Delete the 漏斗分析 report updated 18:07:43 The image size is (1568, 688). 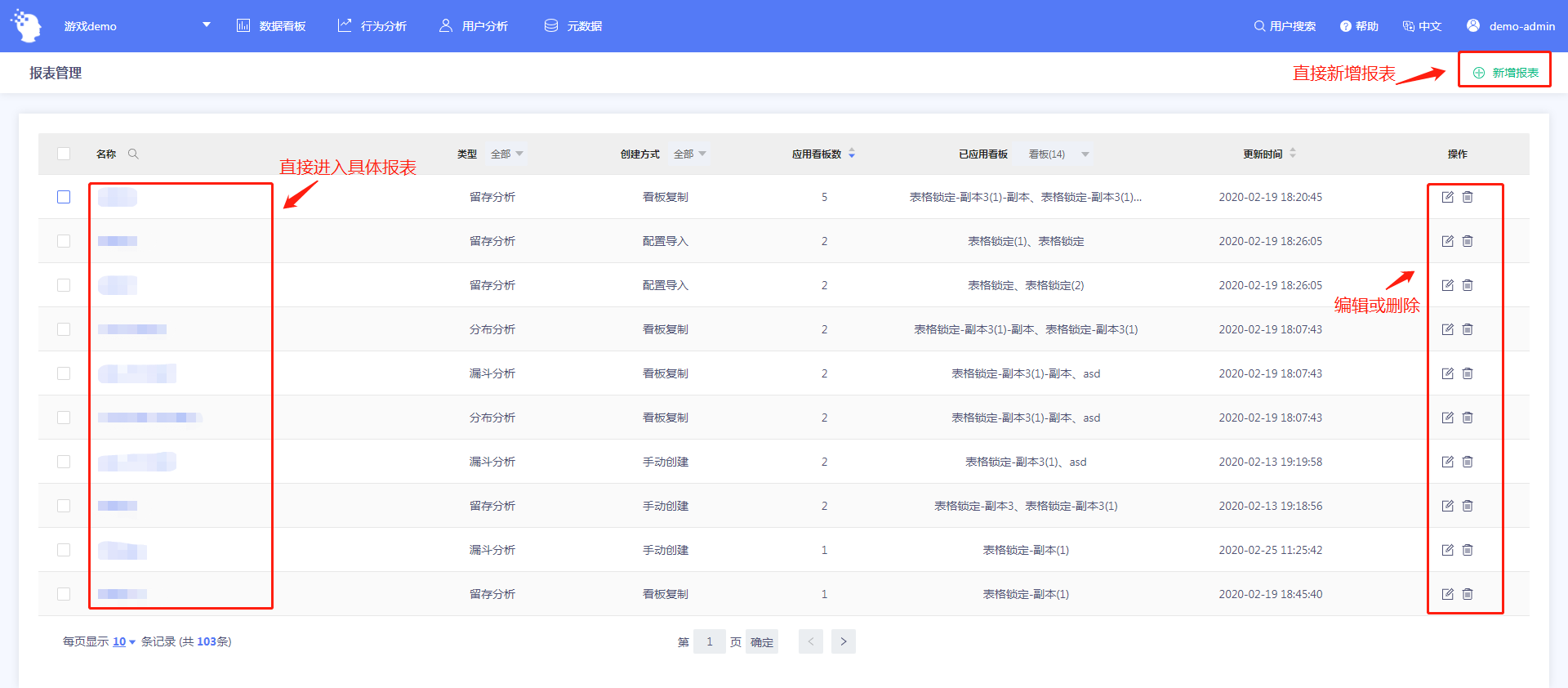coord(1468,373)
